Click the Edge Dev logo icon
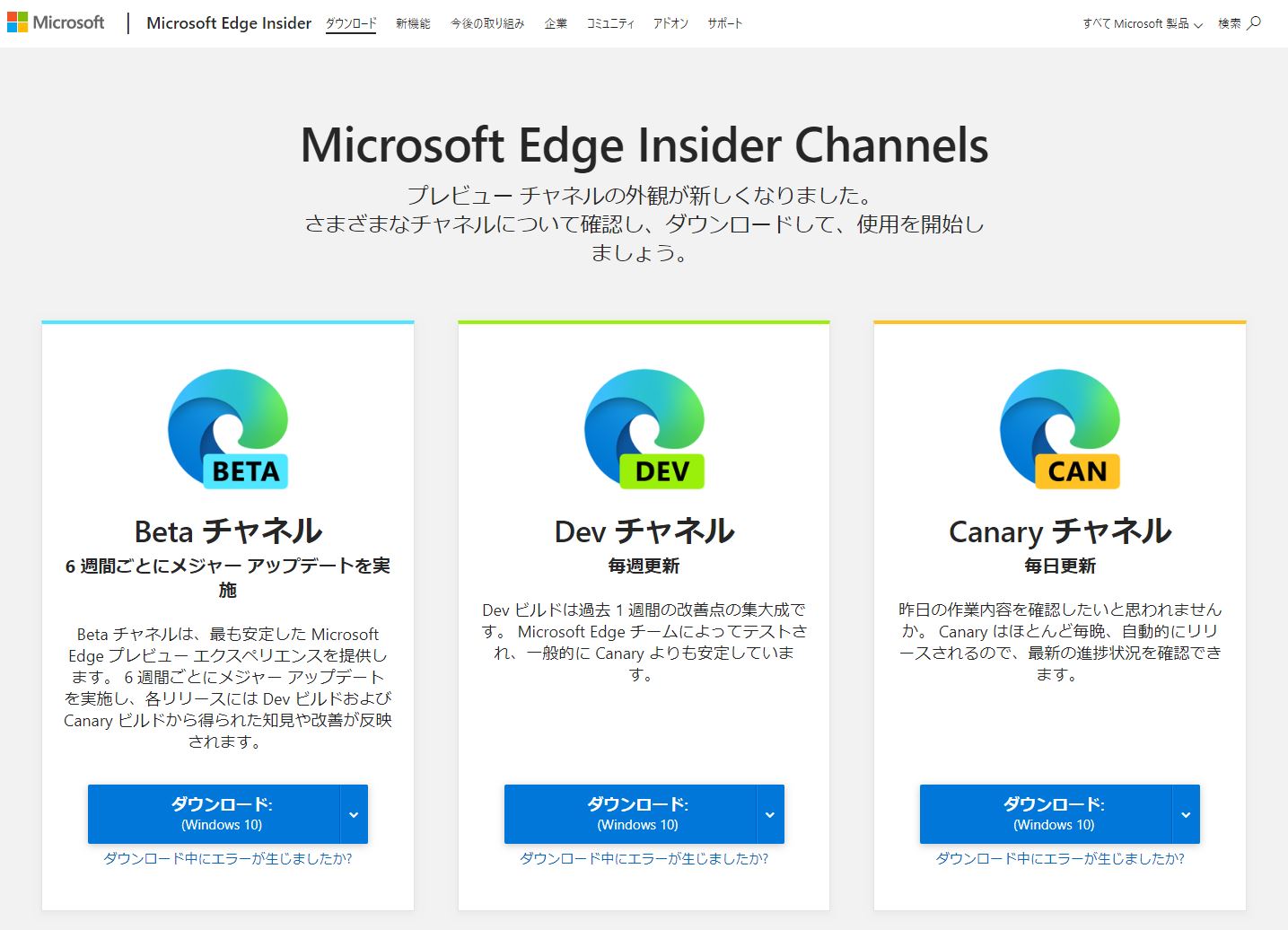Viewport: 1288px width, 930px height. pyautogui.click(x=644, y=429)
